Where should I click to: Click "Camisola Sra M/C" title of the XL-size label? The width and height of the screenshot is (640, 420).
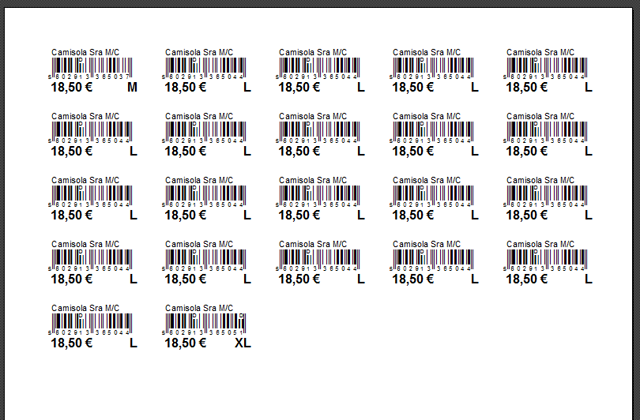coord(199,308)
